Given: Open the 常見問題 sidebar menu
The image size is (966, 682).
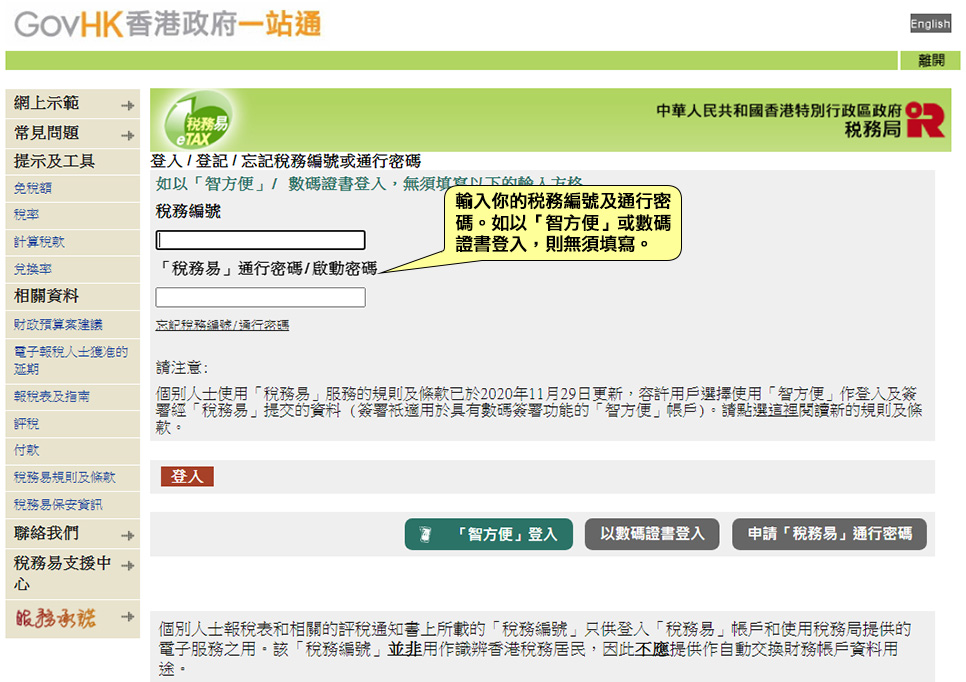Looking at the screenshot, I should 73,132.
